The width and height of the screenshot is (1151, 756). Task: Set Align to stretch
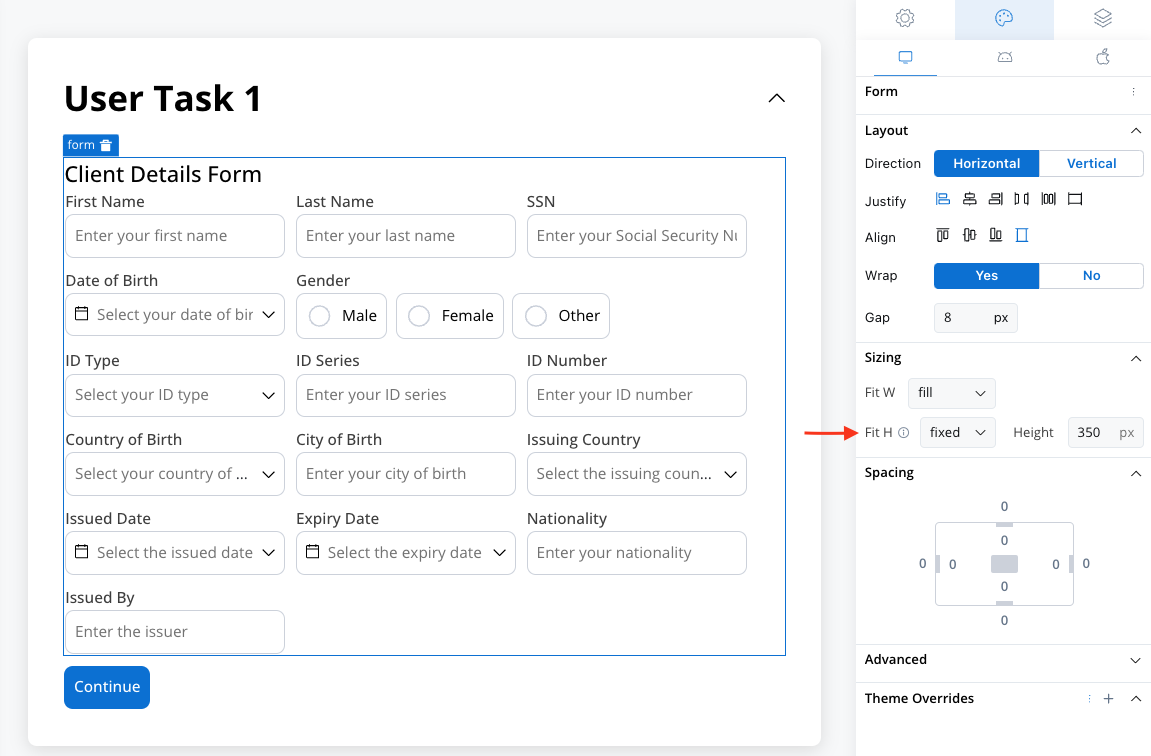pyautogui.click(x=1022, y=235)
